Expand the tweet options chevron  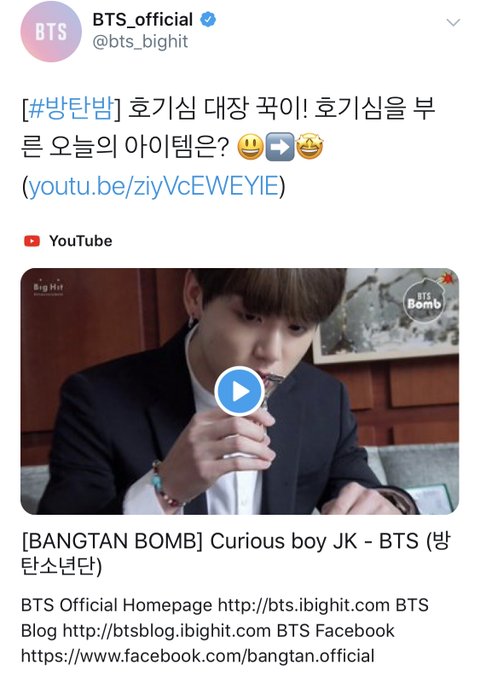tap(453, 22)
